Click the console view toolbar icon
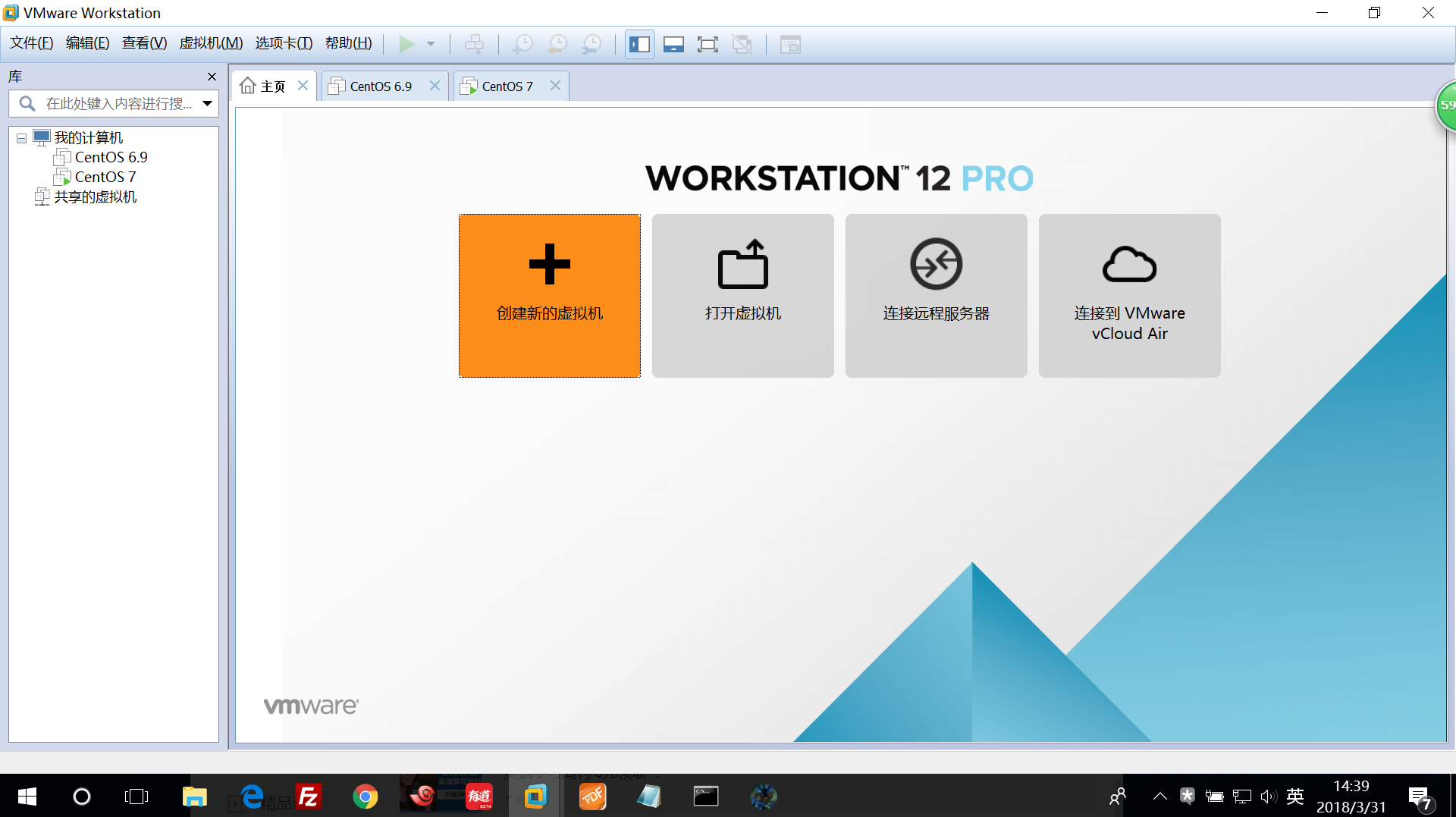 click(x=790, y=44)
